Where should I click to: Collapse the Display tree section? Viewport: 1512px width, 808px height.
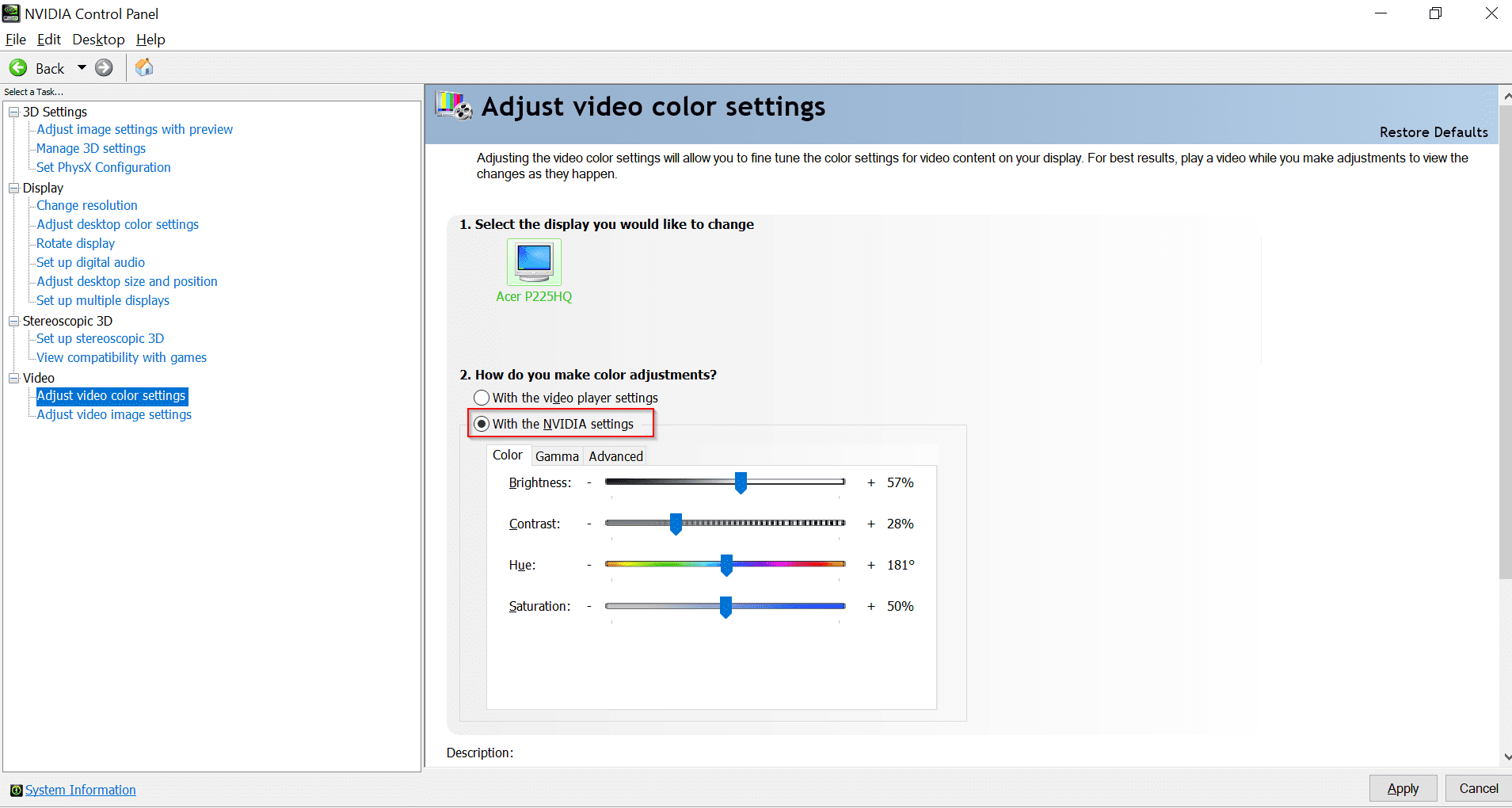coord(13,188)
